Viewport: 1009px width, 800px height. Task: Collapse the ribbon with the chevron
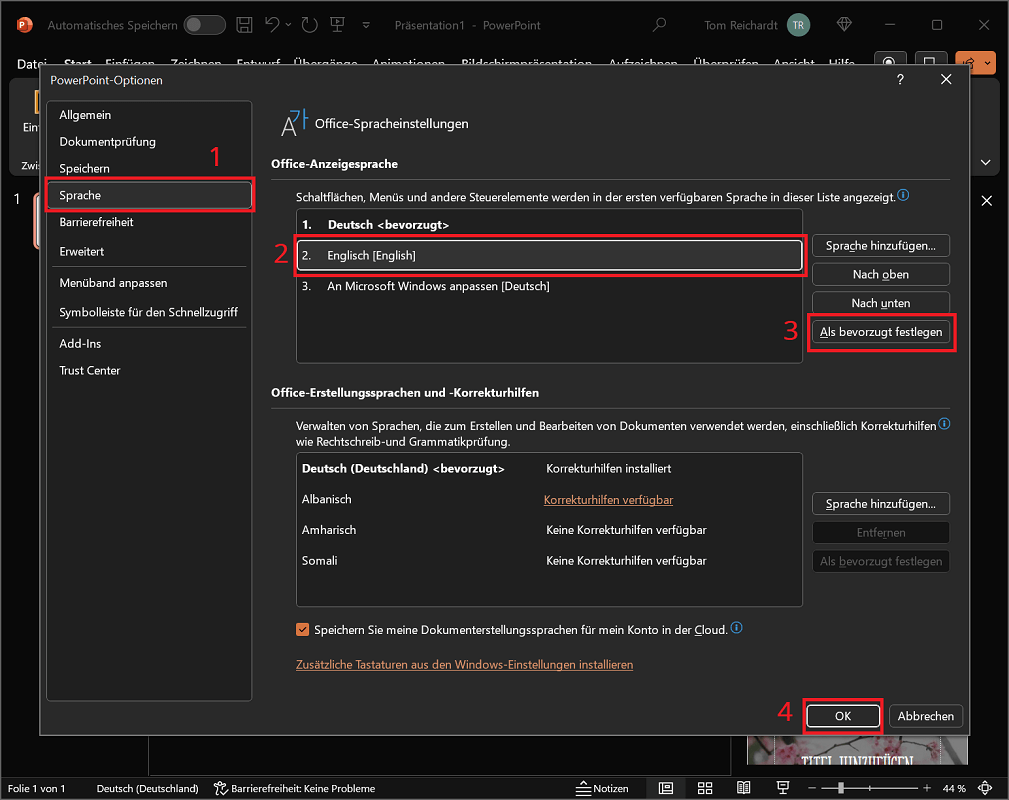(985, 162)
